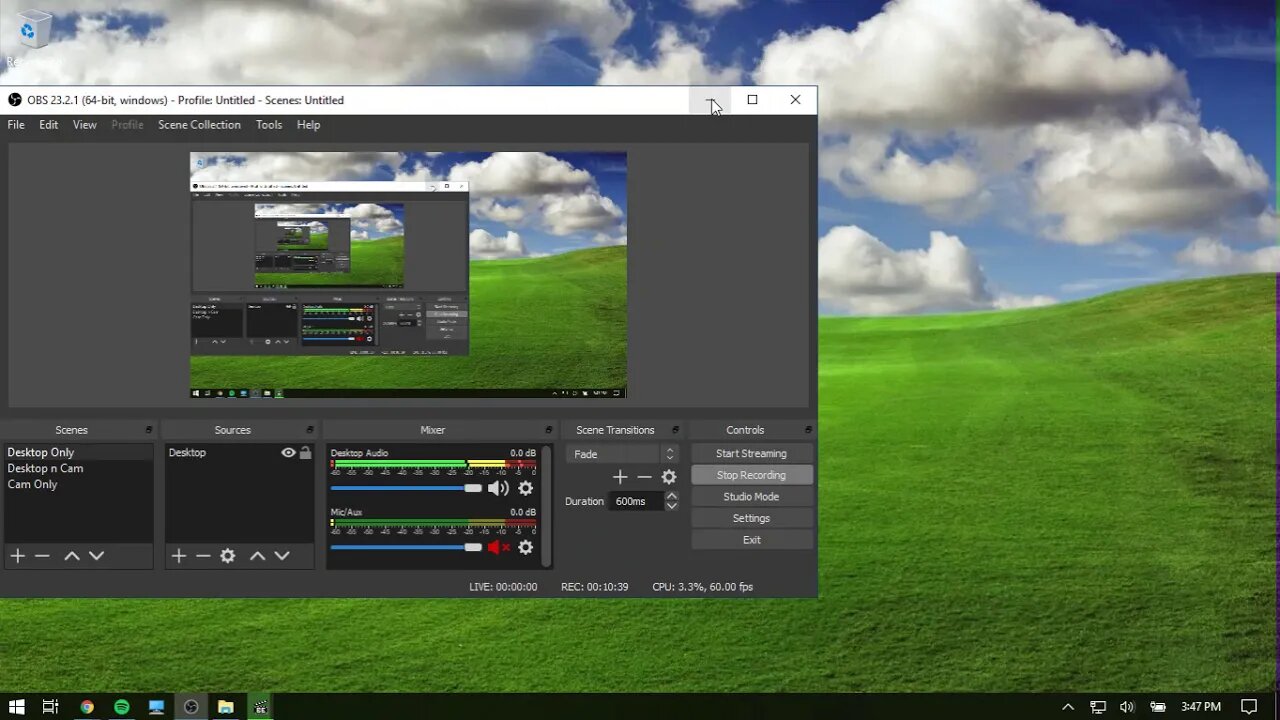Pop out the Controls dock
Screen dimensions: 1280x720
tap(808, 430)
